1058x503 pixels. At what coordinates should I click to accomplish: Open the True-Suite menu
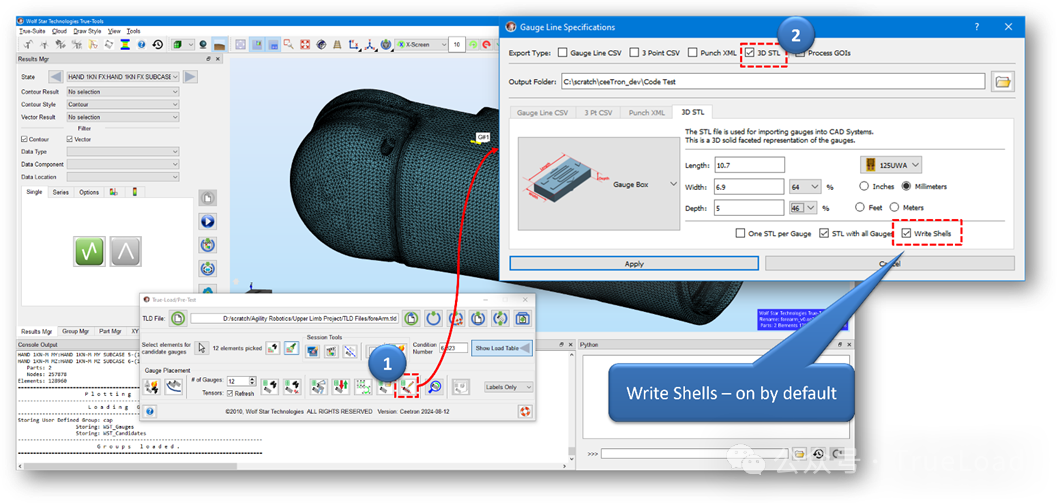32,31
